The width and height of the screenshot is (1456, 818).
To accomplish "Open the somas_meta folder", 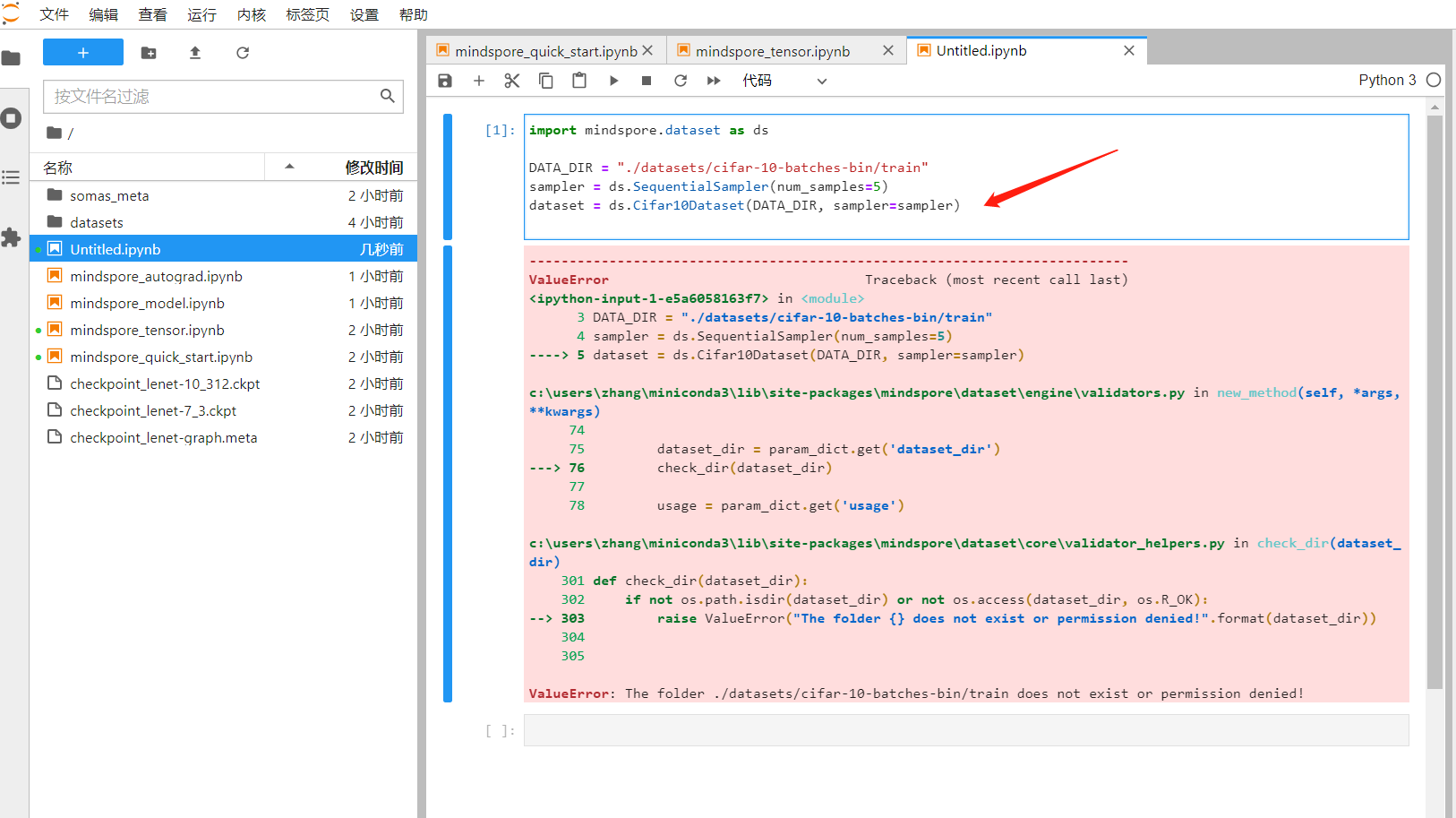I will [224, 195].
